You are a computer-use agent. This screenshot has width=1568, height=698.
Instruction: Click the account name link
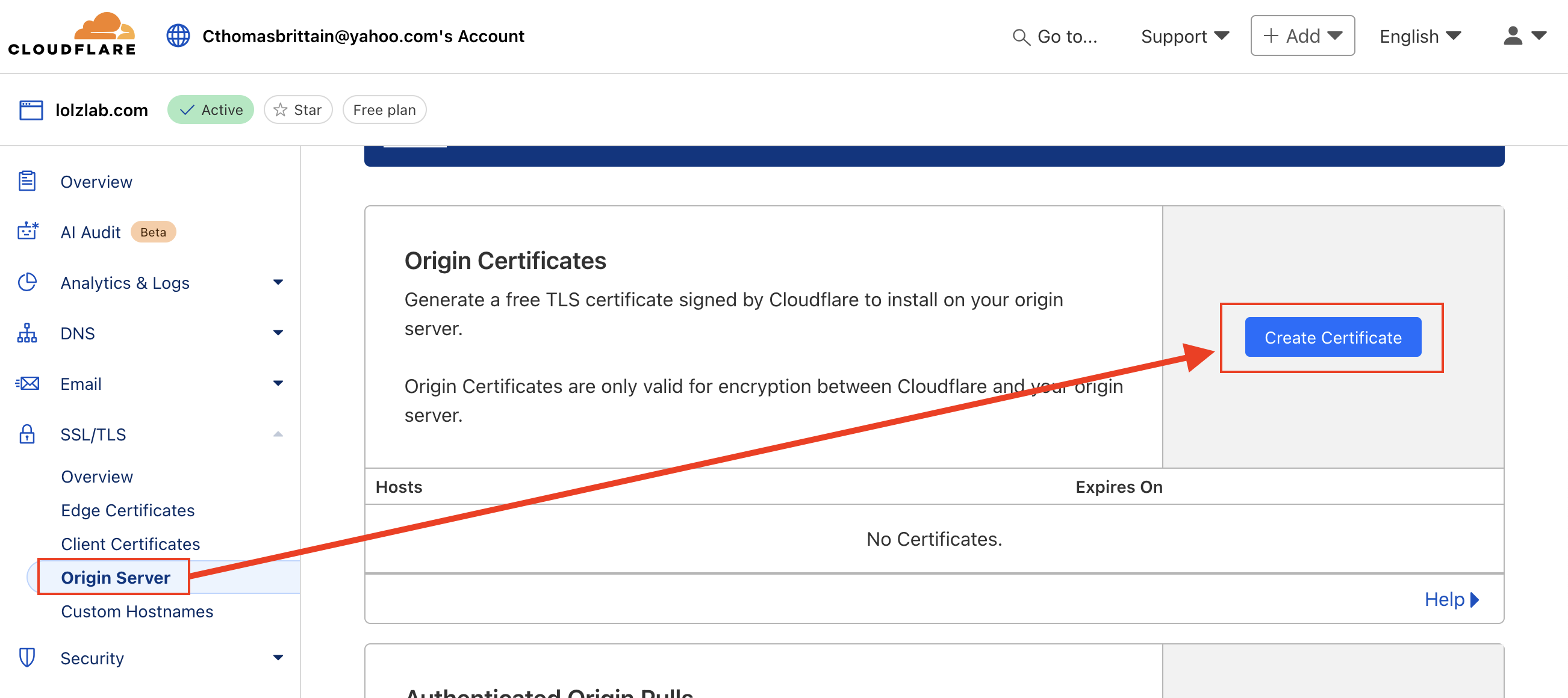363,37
